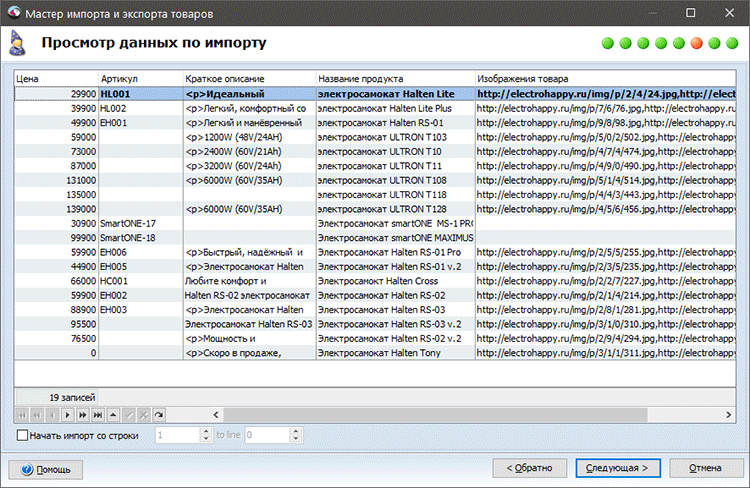Click the wizard hat icon in header
This screenshot has height=488, width=750.
coord(18,43)
